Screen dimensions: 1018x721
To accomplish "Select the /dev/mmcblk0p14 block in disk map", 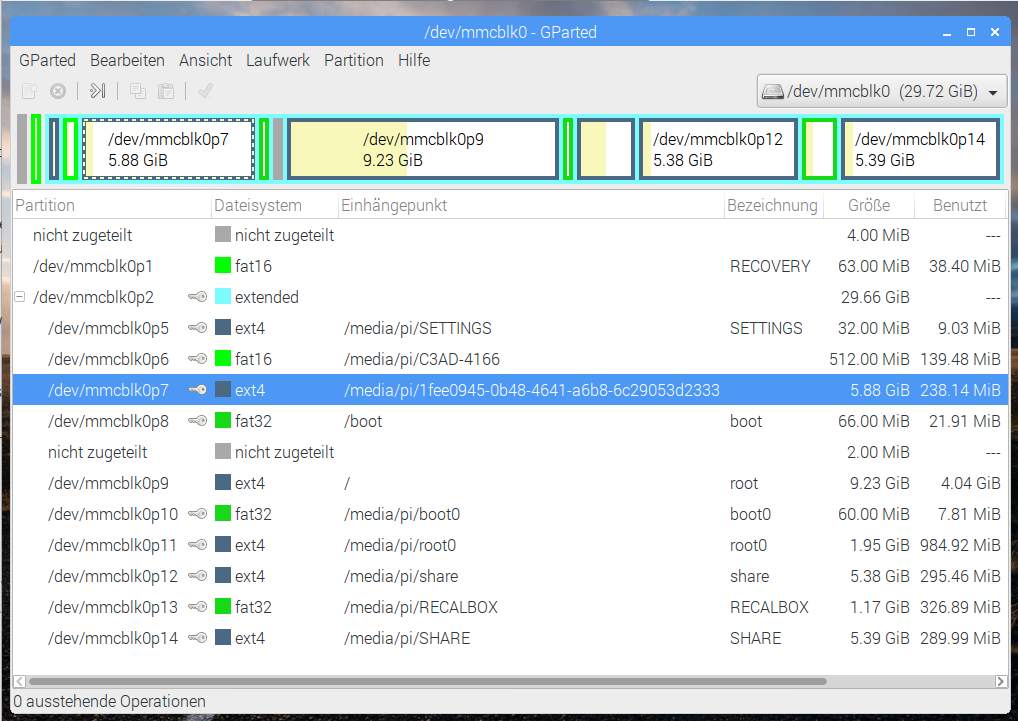I will pyautogui.click(x=919, y=149).
